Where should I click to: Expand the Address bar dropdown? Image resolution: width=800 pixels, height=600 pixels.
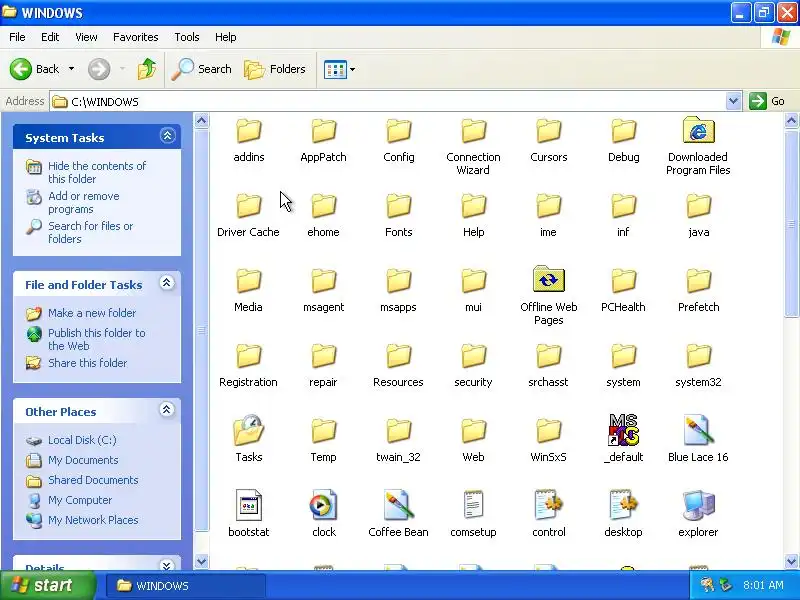click(x=733, y=101)
